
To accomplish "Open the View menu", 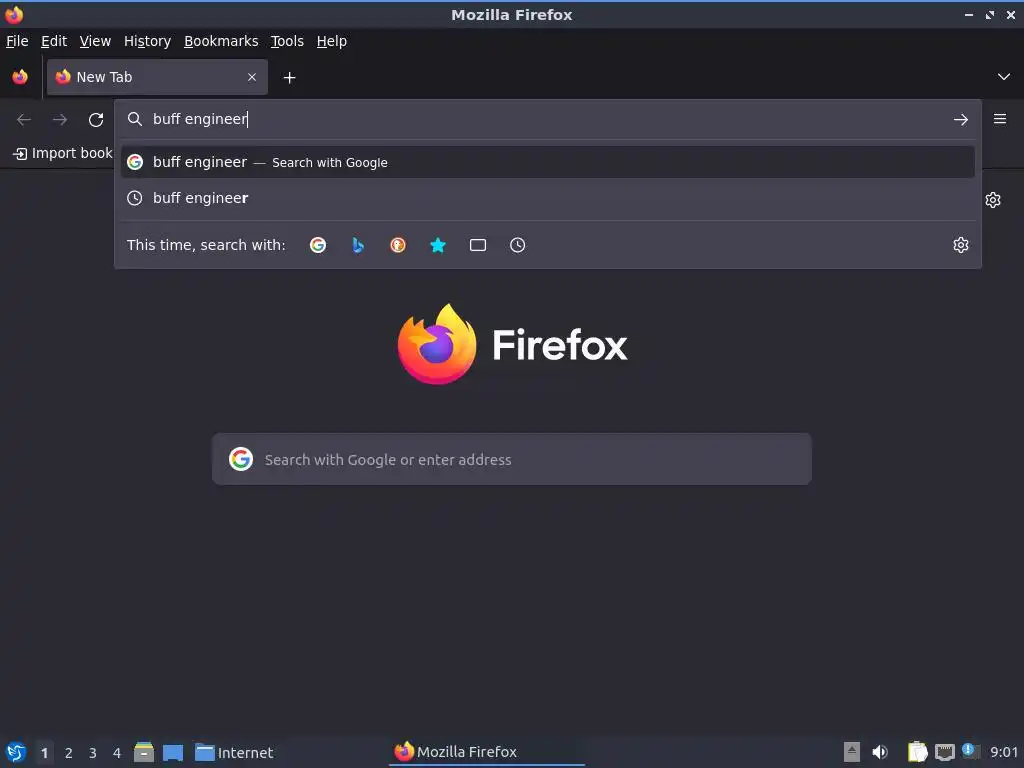I will pos(95,41).
